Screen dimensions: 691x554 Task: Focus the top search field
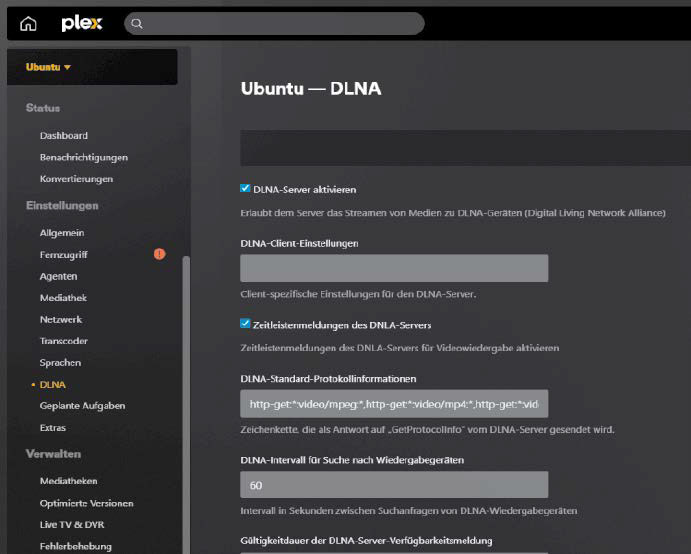(x=274, y=23)
